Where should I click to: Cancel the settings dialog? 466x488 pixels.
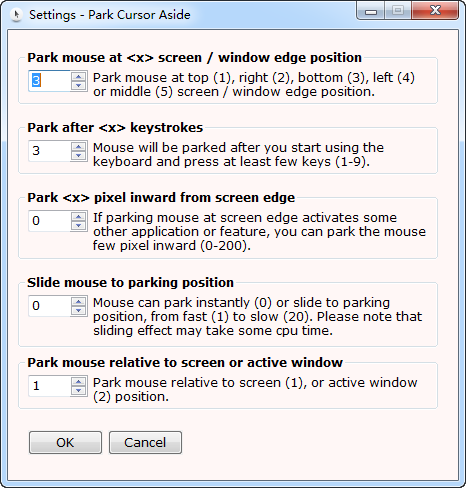[x=145, y=443]
